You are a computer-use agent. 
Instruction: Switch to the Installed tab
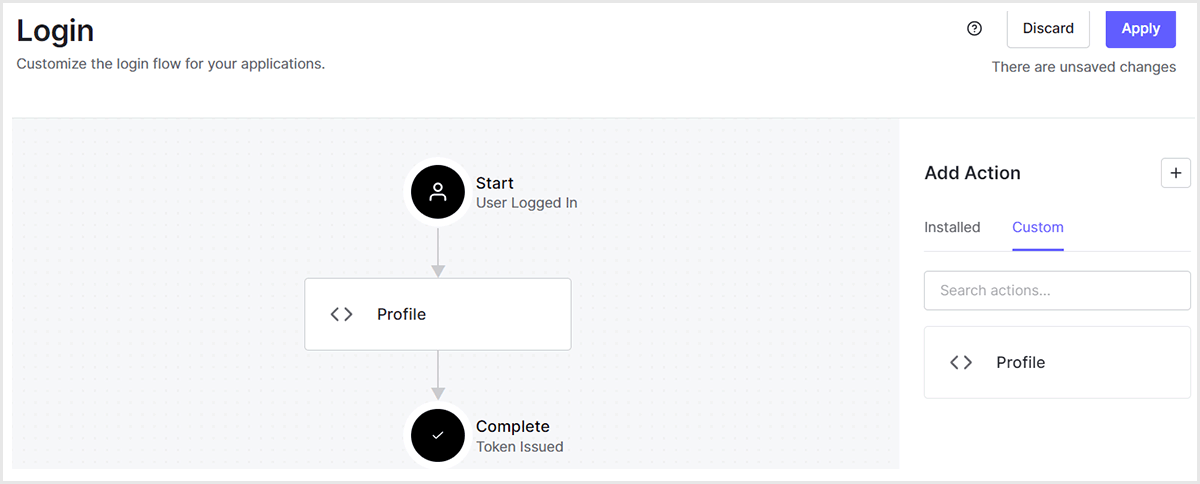click(x=952, y=227)
